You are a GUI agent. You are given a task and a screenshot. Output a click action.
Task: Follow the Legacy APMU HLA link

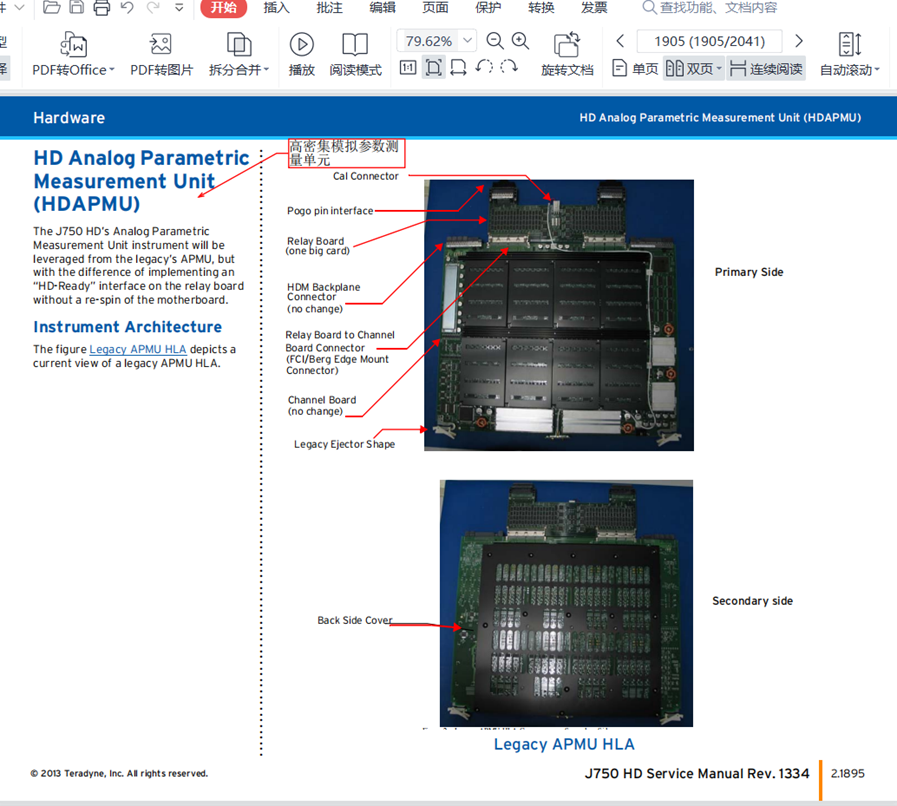pos(137,349)
